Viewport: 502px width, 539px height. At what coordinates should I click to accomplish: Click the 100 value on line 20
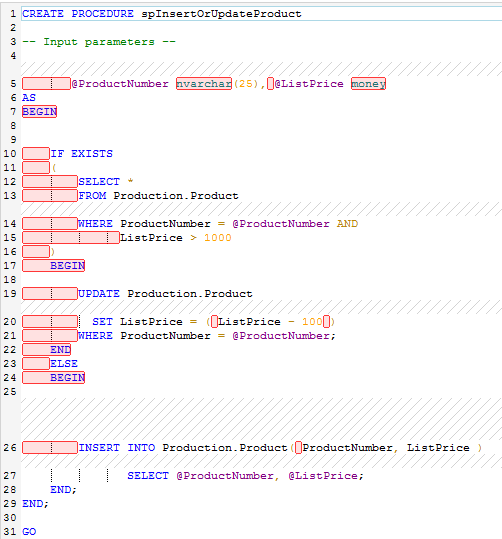click(x=312, y=322)
